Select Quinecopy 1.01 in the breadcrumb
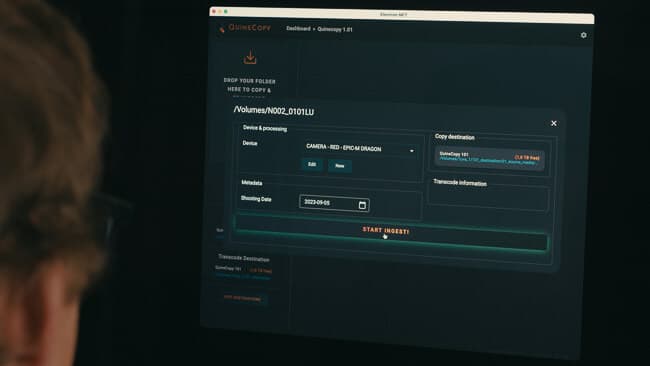The width and height of the screenshot is (650, 366). (x=335, y=29)
